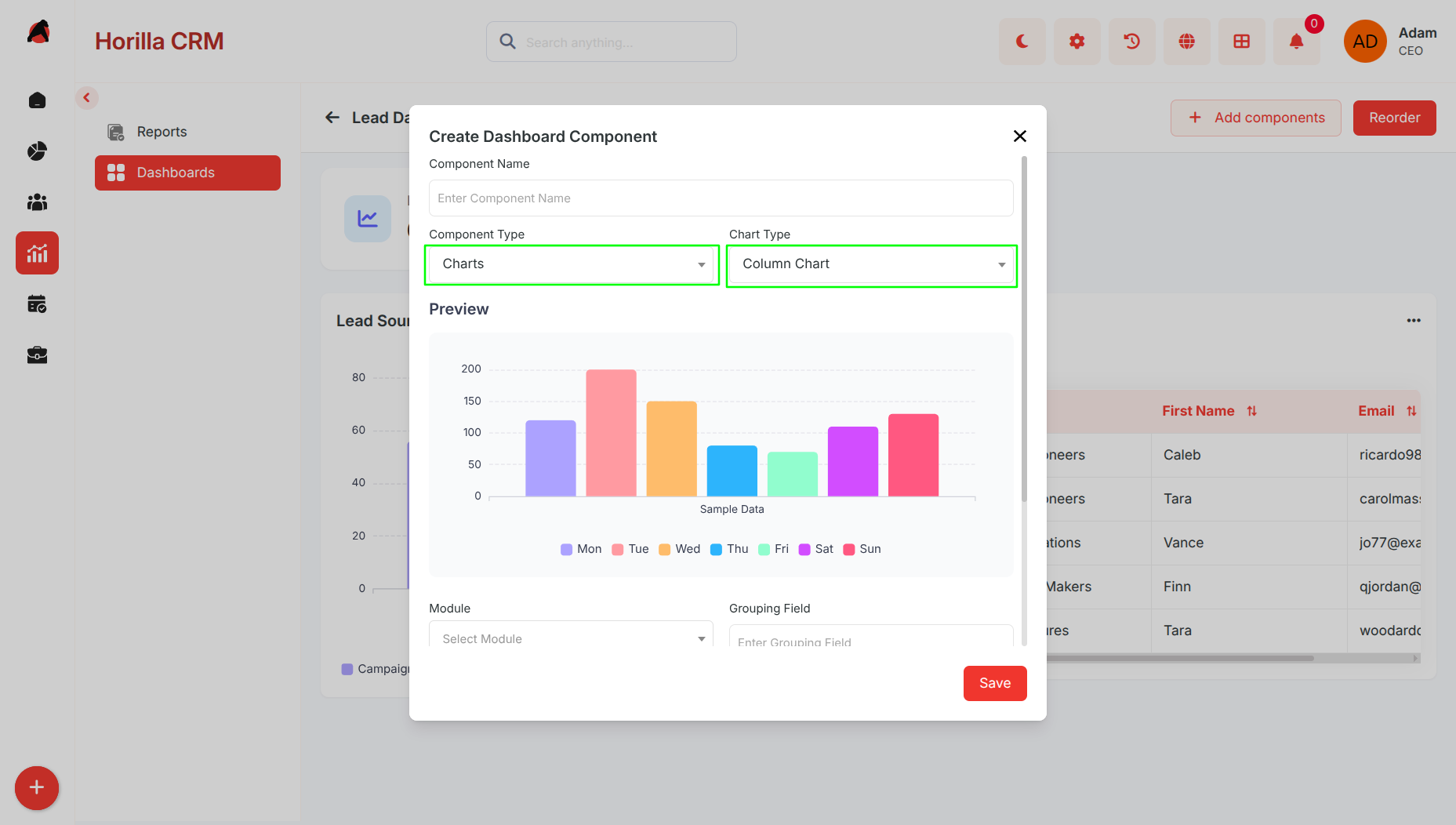Go back using Lead Dashboard arrow
1456x825 pixels.
332,118
